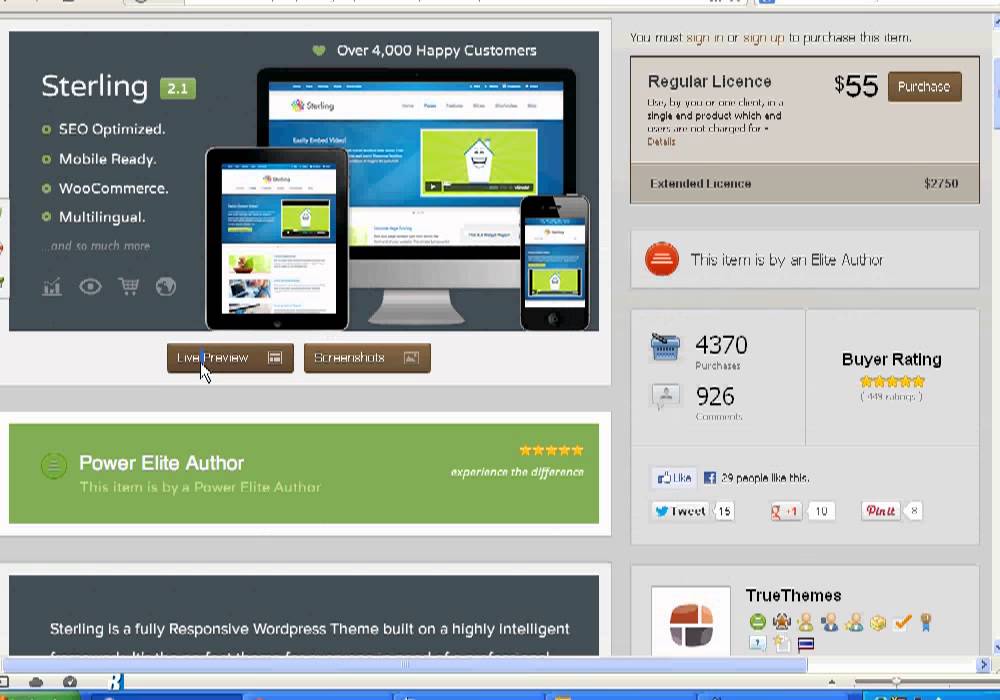Click the red Elite Author circle icon

[661, 259]
